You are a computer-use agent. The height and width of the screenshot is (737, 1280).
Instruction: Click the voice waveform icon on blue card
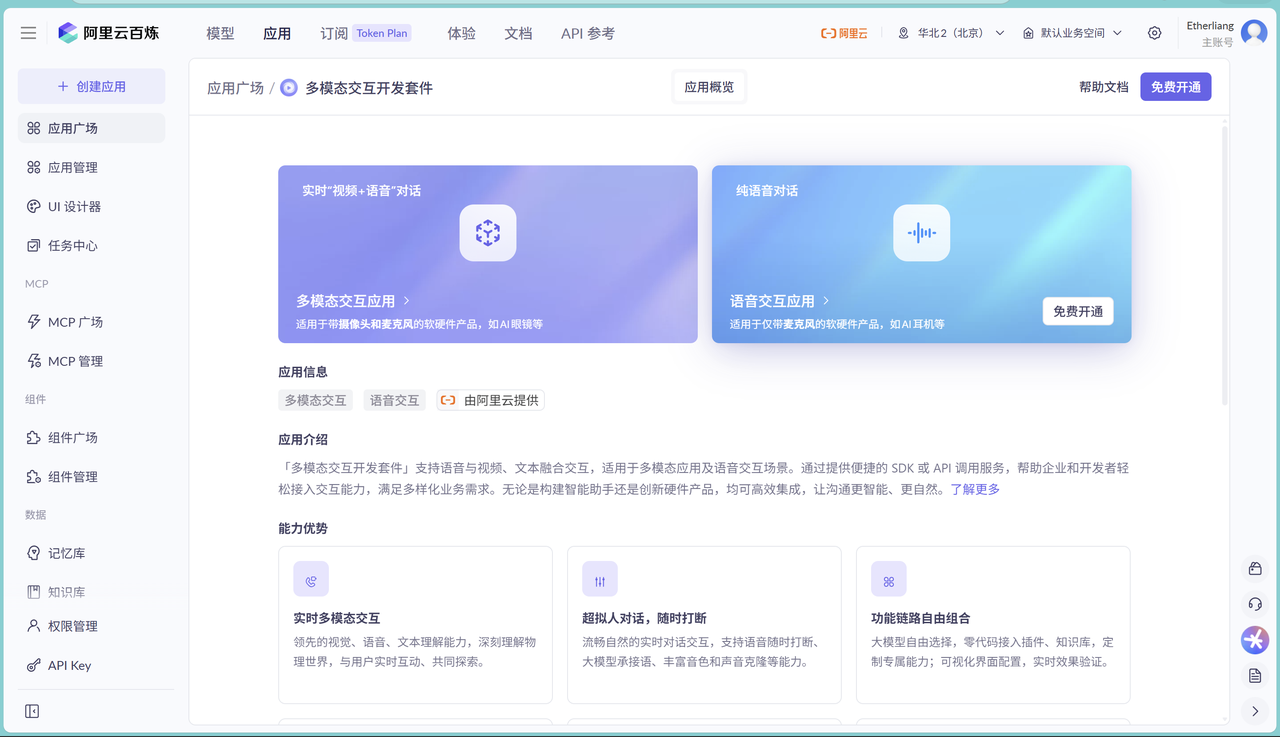[921, 233]
